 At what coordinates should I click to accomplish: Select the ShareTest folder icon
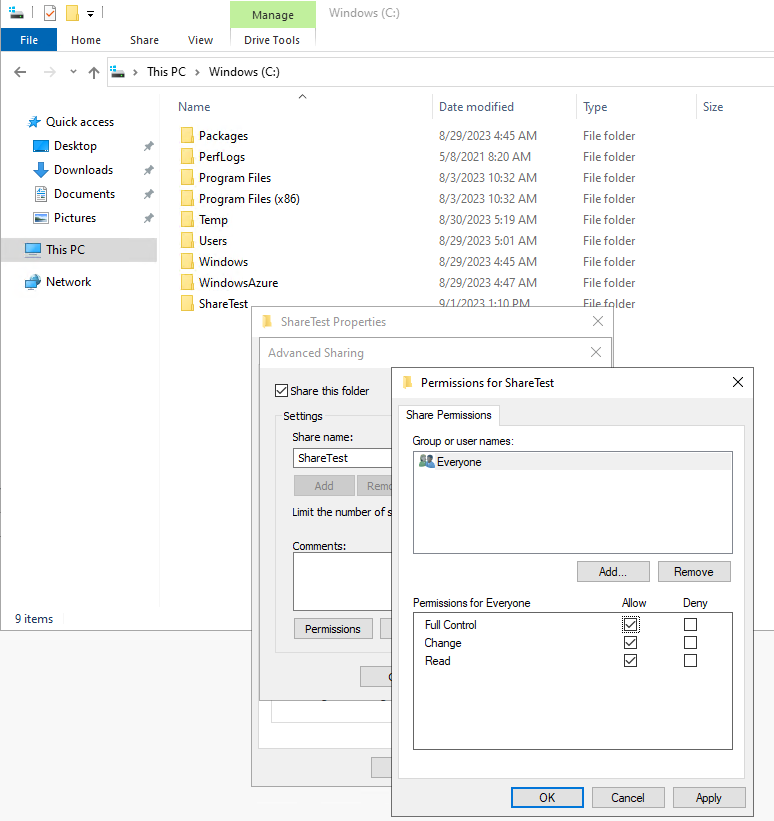click(x=187, y=303)
